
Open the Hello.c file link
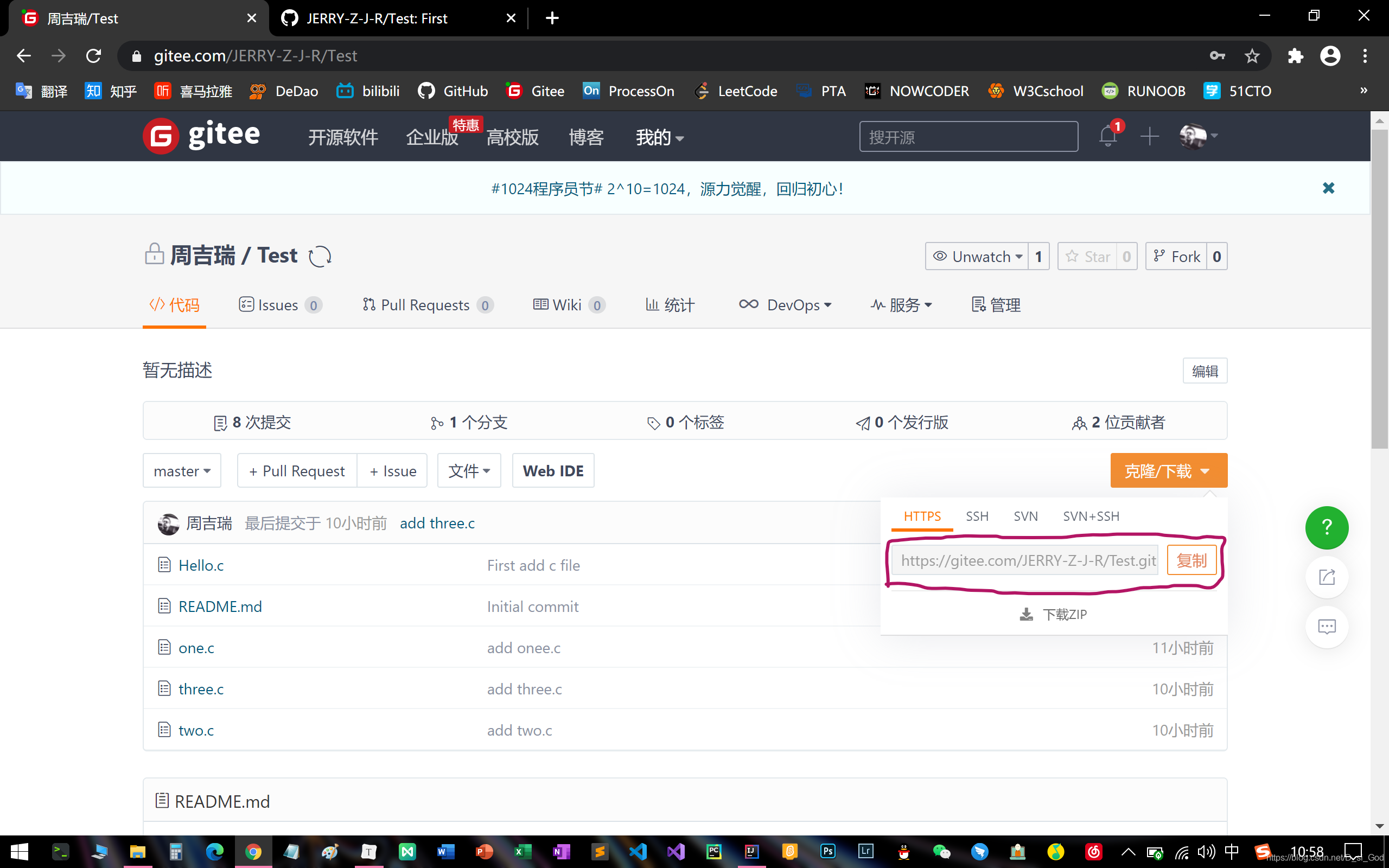point(201,565)
